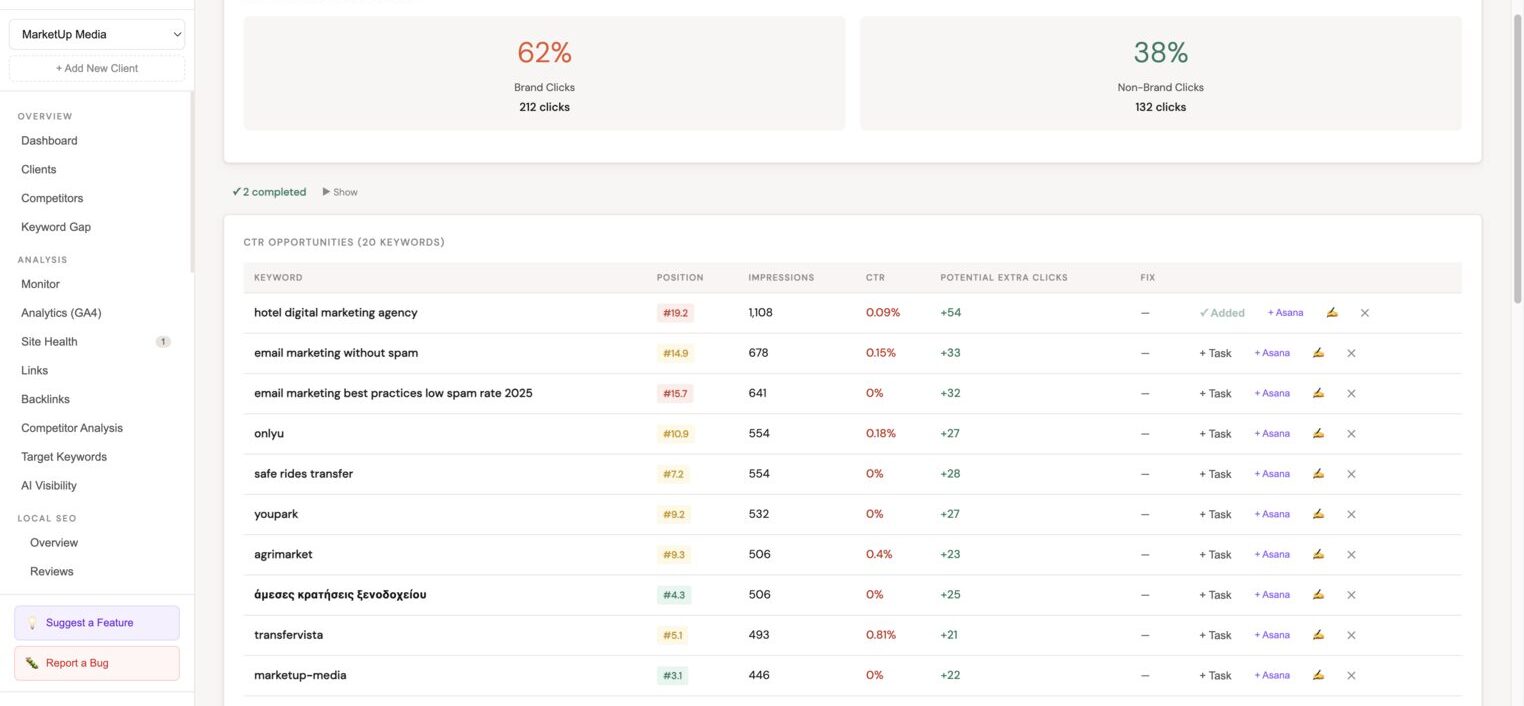
Task: Click writing-hand icon for the Greek hotel keyword
Action: click(1318, 594)
